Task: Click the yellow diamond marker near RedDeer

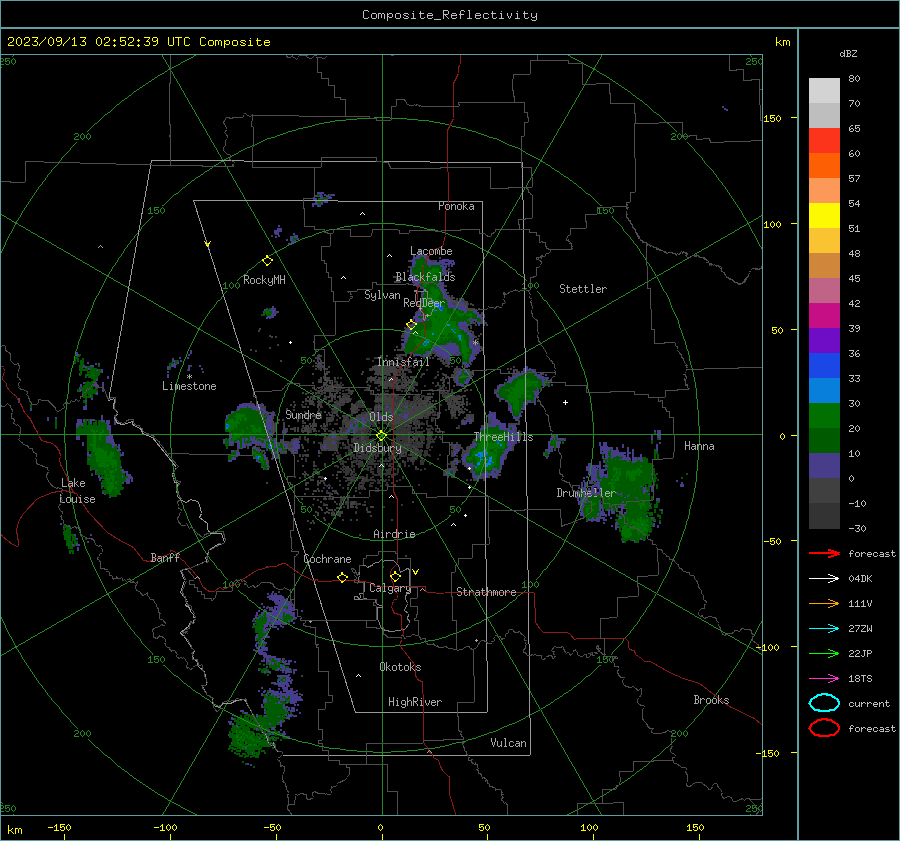Action: click(411, 325)
